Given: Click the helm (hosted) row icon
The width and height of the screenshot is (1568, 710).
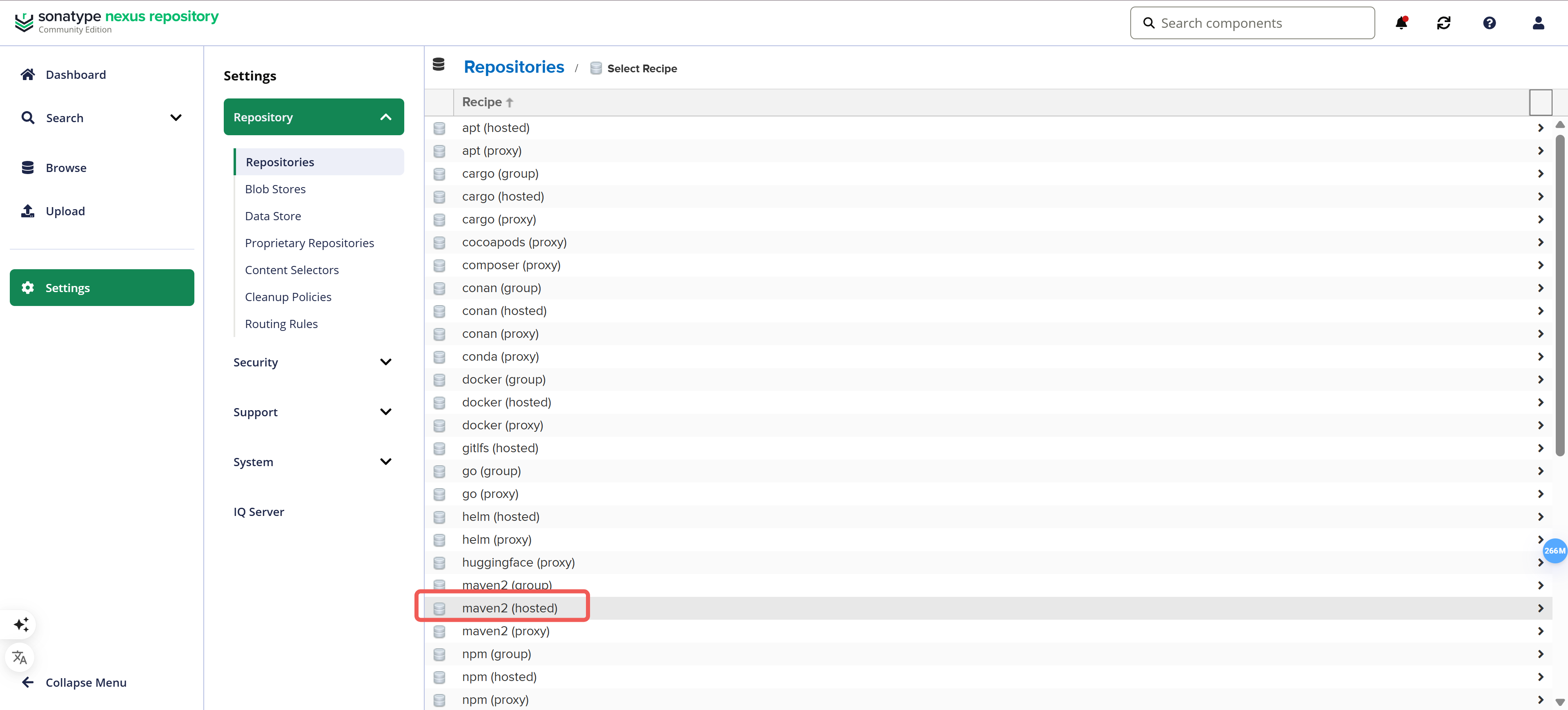Looking at the screenshot, I should click(x=439, y=517).
